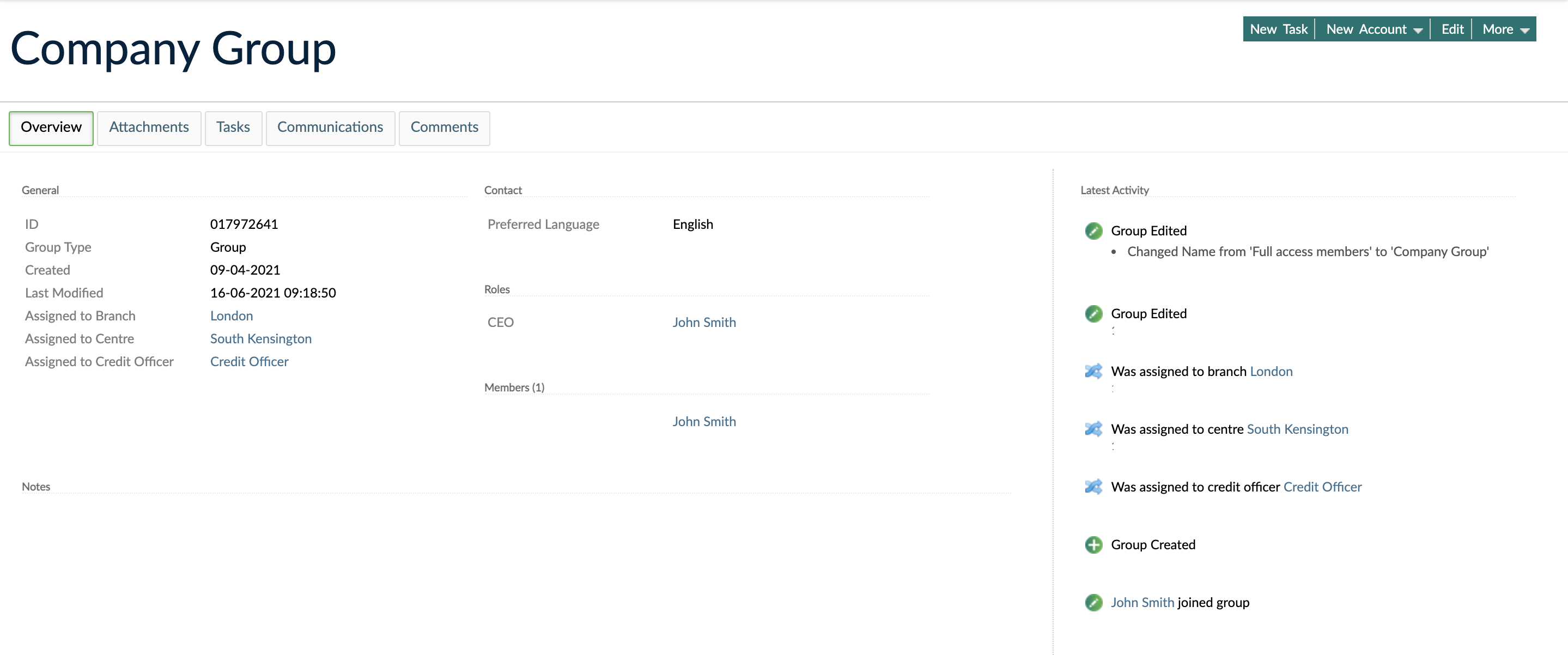Click the green plus icon next to 'Group Created'

pyautogui.click(x=1094, y=545)
